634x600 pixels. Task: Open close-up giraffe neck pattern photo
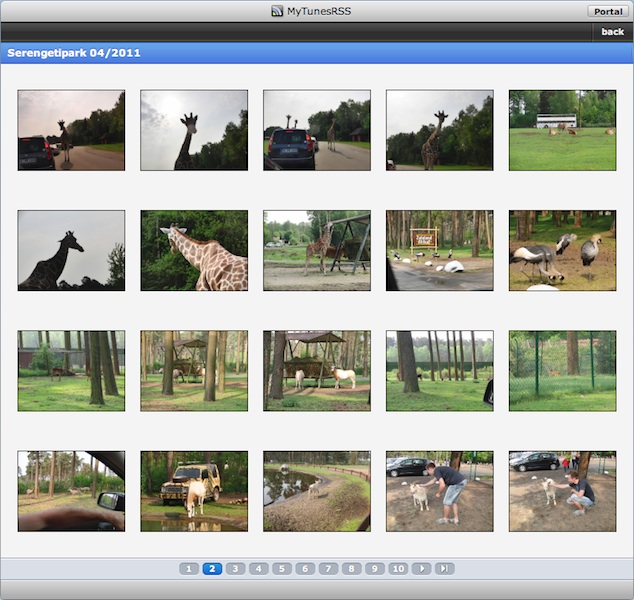(x=194, y=250)
